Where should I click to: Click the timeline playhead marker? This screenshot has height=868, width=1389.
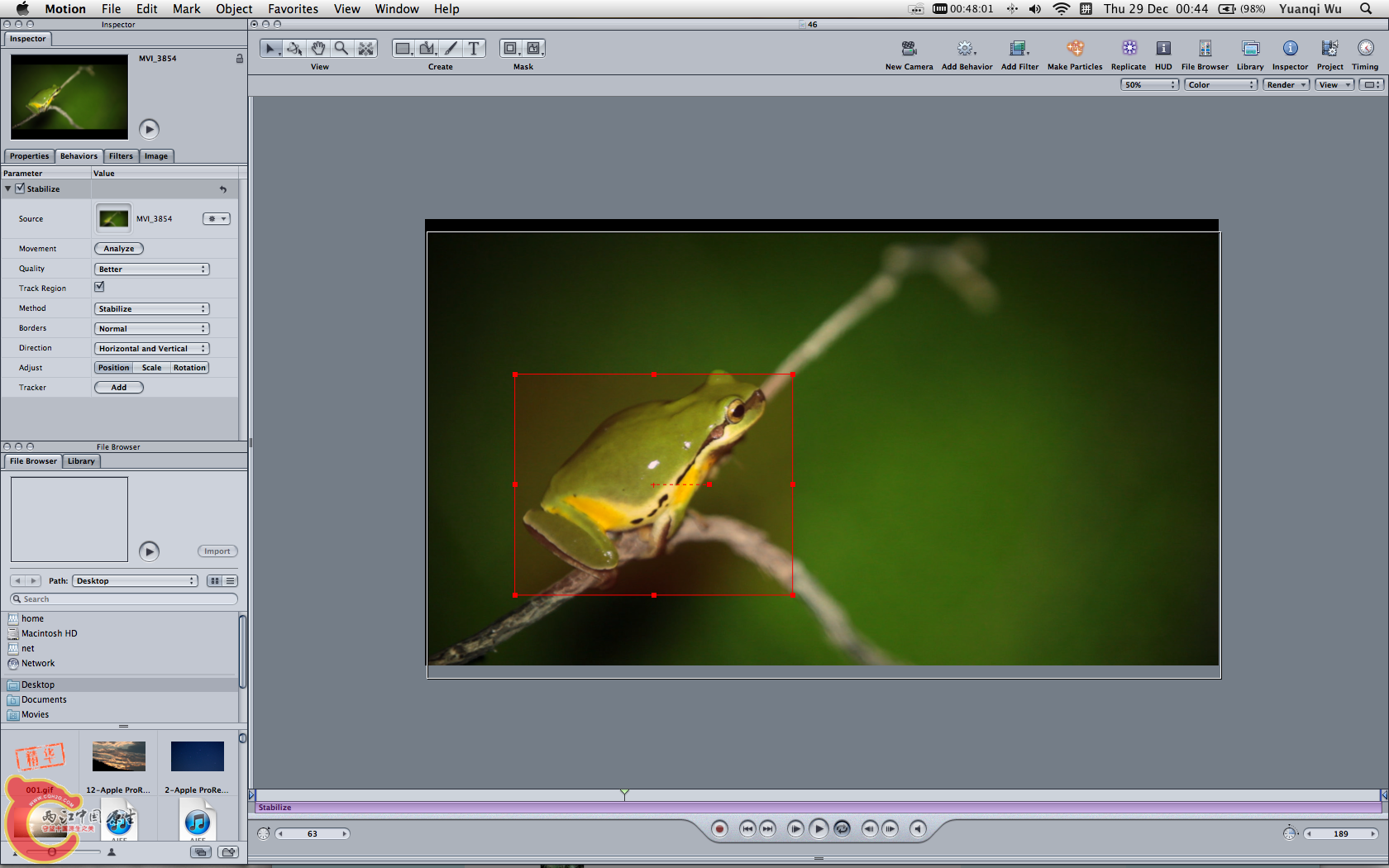click(624, 794)
